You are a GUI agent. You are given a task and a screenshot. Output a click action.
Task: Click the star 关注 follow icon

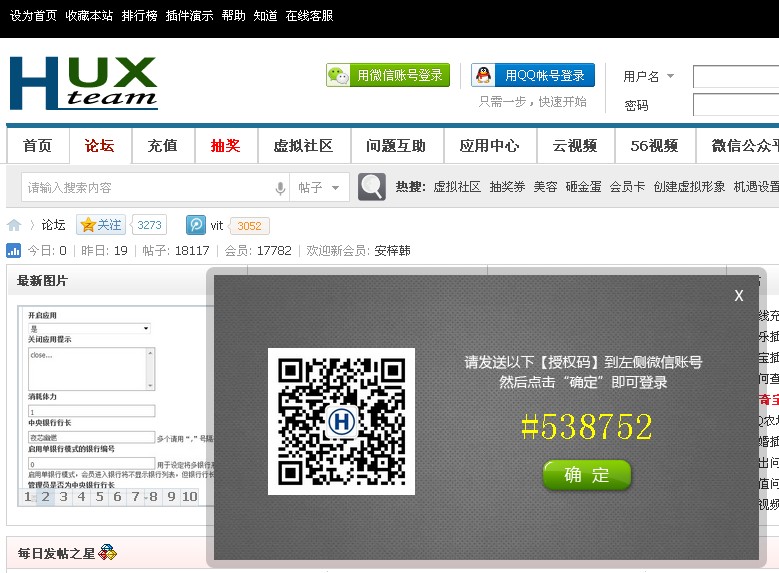(x=88, y=225)
